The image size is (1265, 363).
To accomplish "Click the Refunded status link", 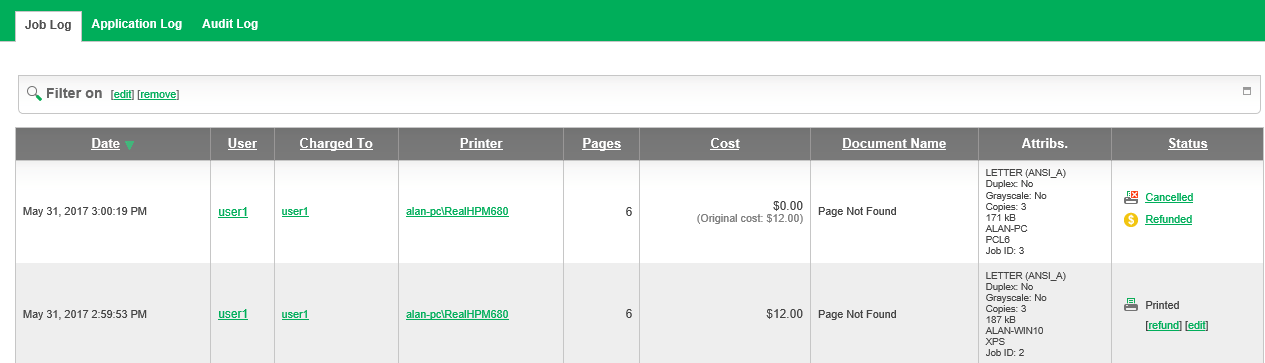I will [1168, 220].
